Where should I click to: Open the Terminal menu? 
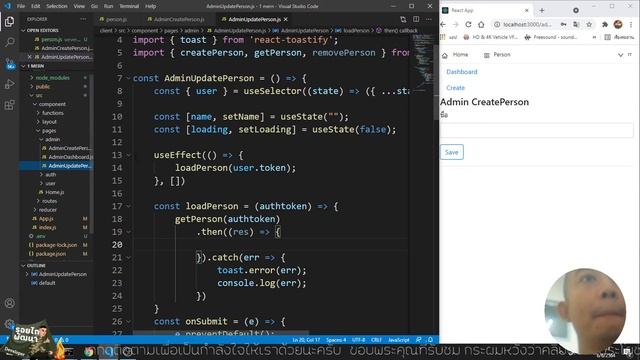129,6
